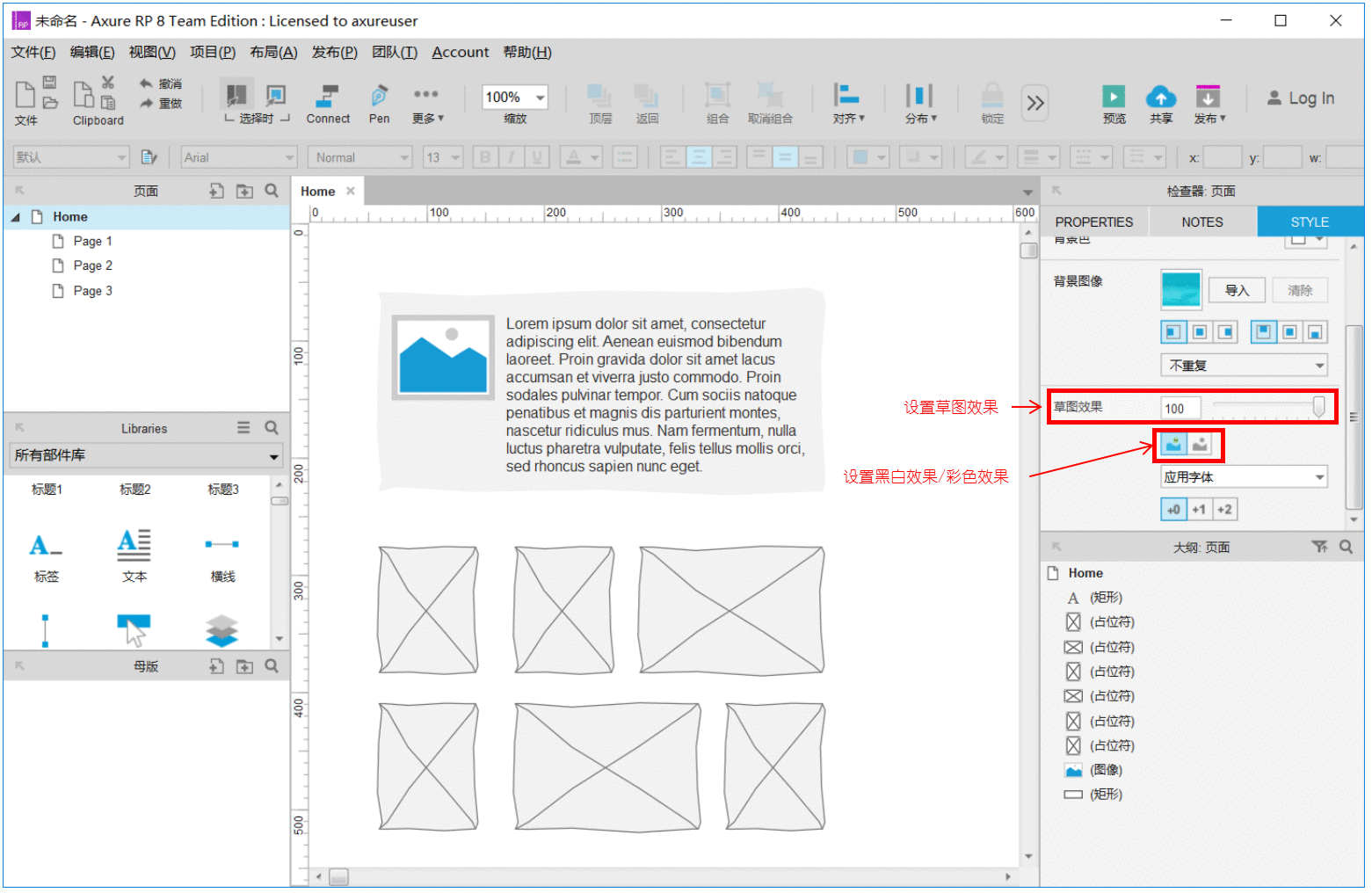Open the 文件(F) menu
This screenshot has height=893, width=1372.
(33, 52)
